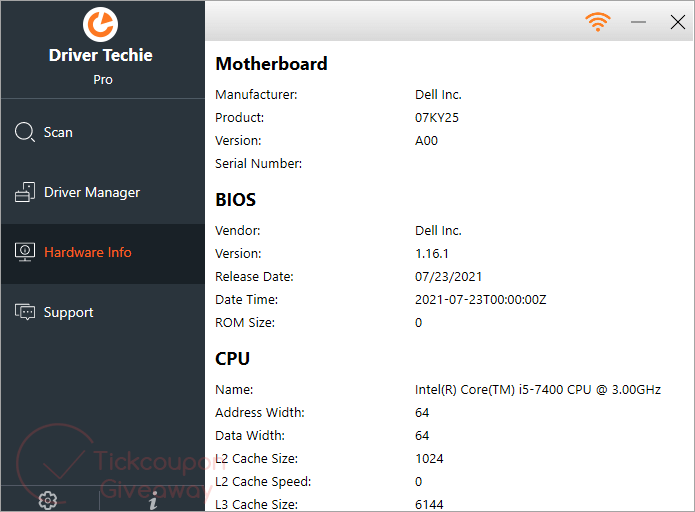Image resolution: width=695 pixels, height=512 pixels.
Task: Click the Driver Techie logo icon
Action: click(x=101, y=24)
